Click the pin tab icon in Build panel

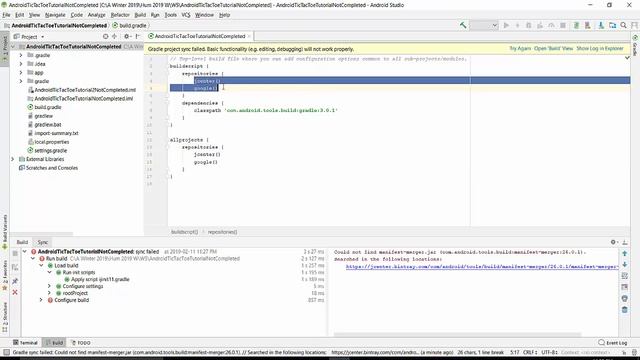[x=15, y=281]
